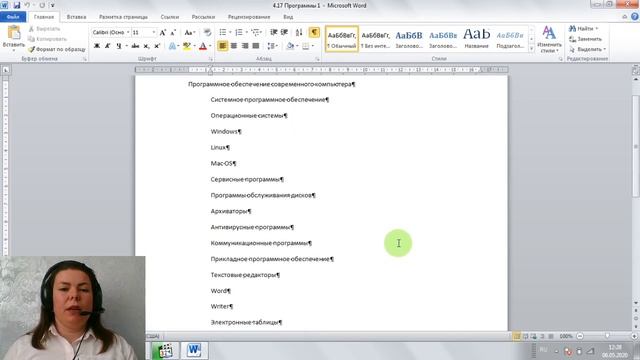Switch to the Рассылки tab
Image resolution: width=640 pixels, height=360 pixels.
203,17
